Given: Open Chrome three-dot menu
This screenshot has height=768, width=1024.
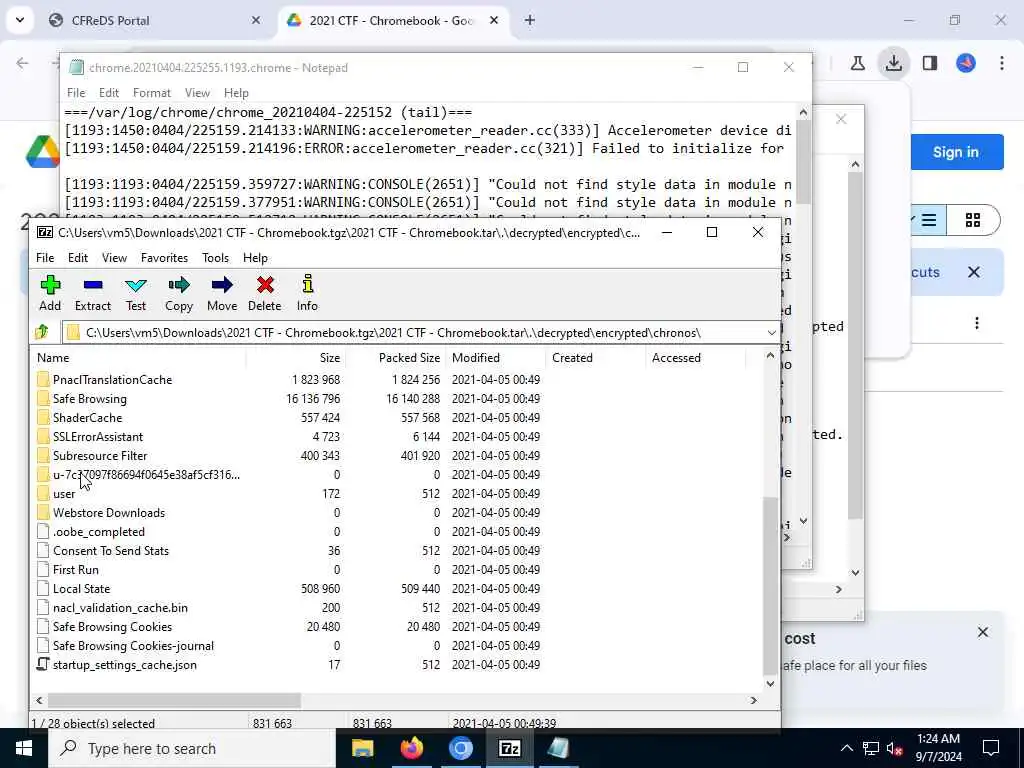Looking at the screenshot, I should click(x=1002, y=63).
